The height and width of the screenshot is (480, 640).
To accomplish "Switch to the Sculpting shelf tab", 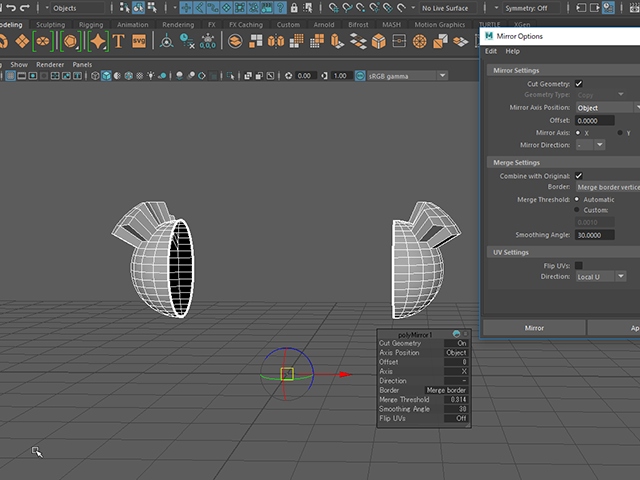I will coord(51,24).
